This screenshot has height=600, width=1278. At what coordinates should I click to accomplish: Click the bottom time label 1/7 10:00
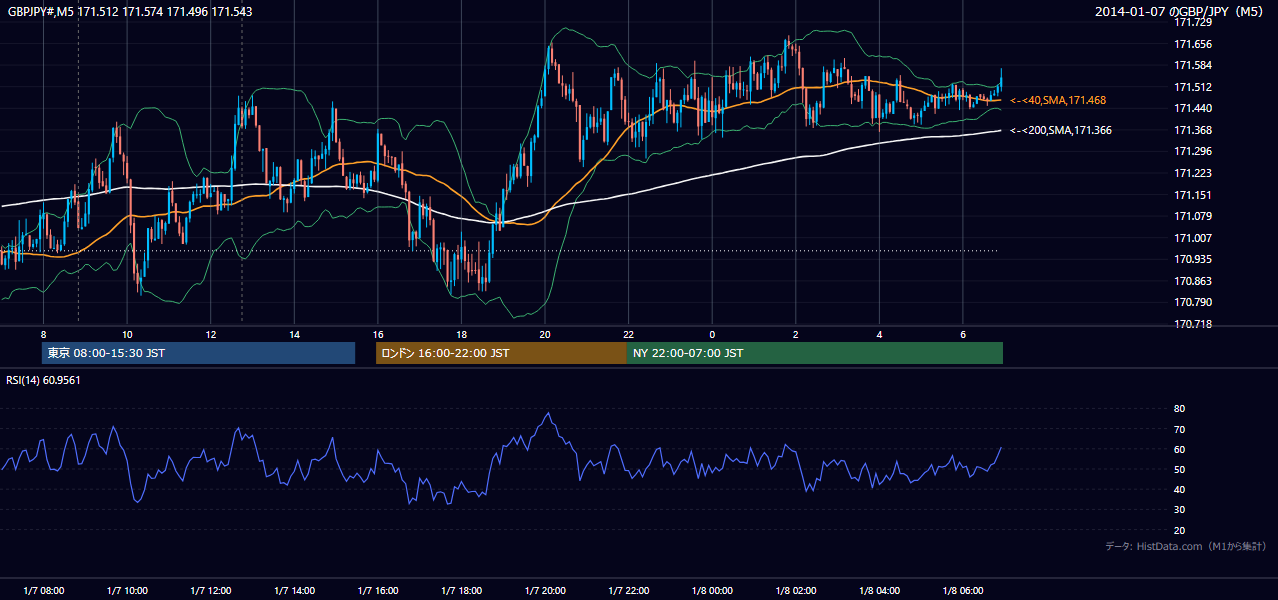127,591
